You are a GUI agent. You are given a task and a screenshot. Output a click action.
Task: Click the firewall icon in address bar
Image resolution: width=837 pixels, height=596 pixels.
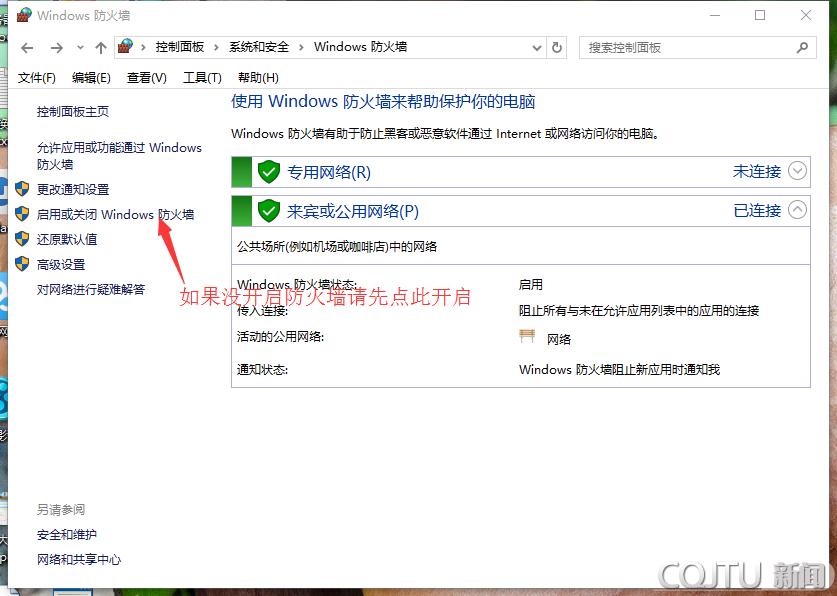click(125, 46)
